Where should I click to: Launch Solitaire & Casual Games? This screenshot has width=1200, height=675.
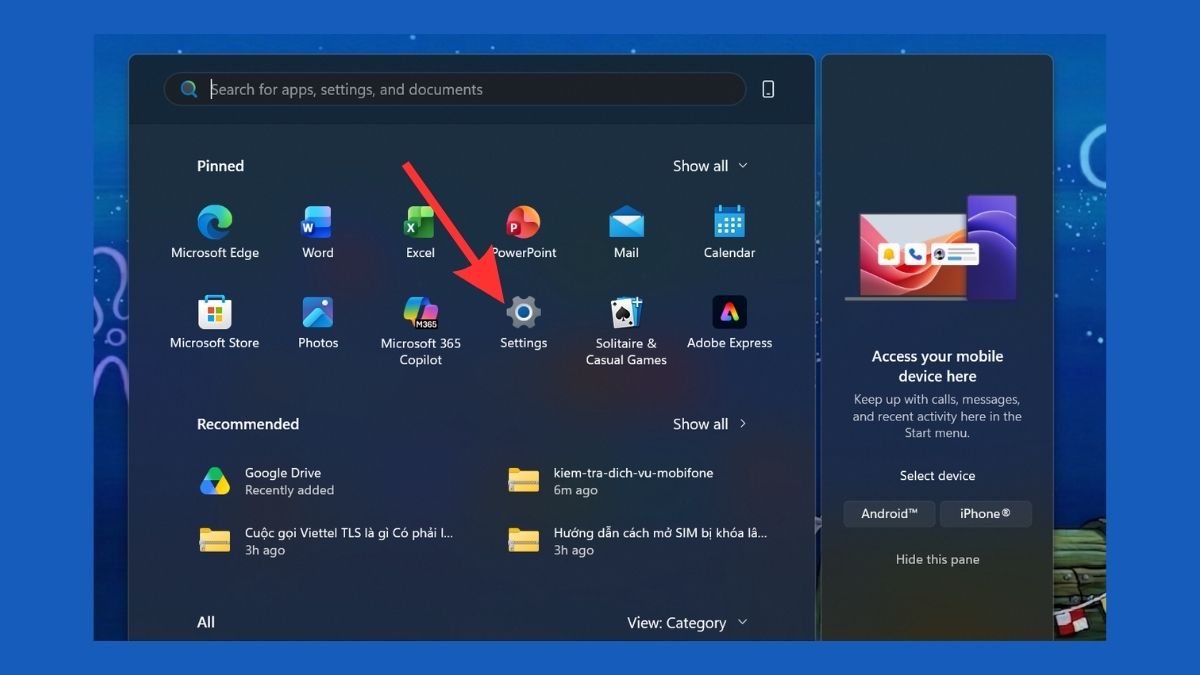click(626, 312)
